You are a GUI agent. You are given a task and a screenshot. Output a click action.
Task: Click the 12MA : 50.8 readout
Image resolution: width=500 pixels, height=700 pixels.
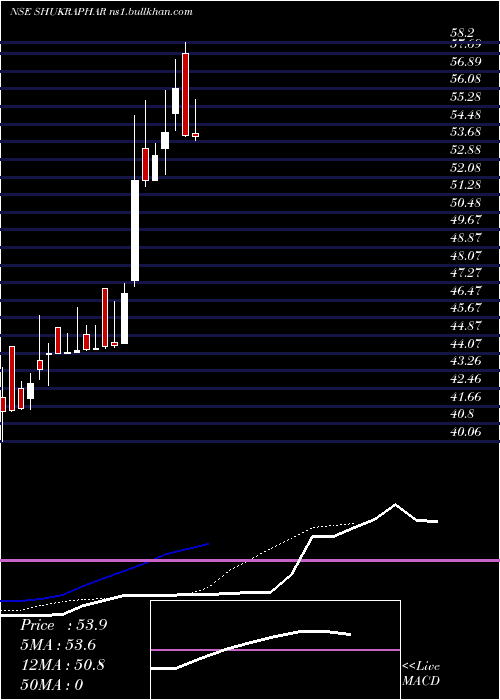pyautogui.click(x=62, y=665)
